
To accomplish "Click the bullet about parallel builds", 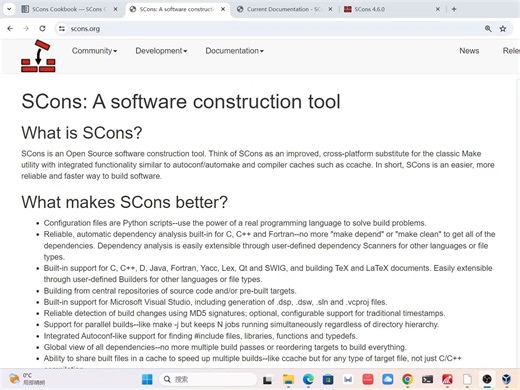I will tap(241, 325).
